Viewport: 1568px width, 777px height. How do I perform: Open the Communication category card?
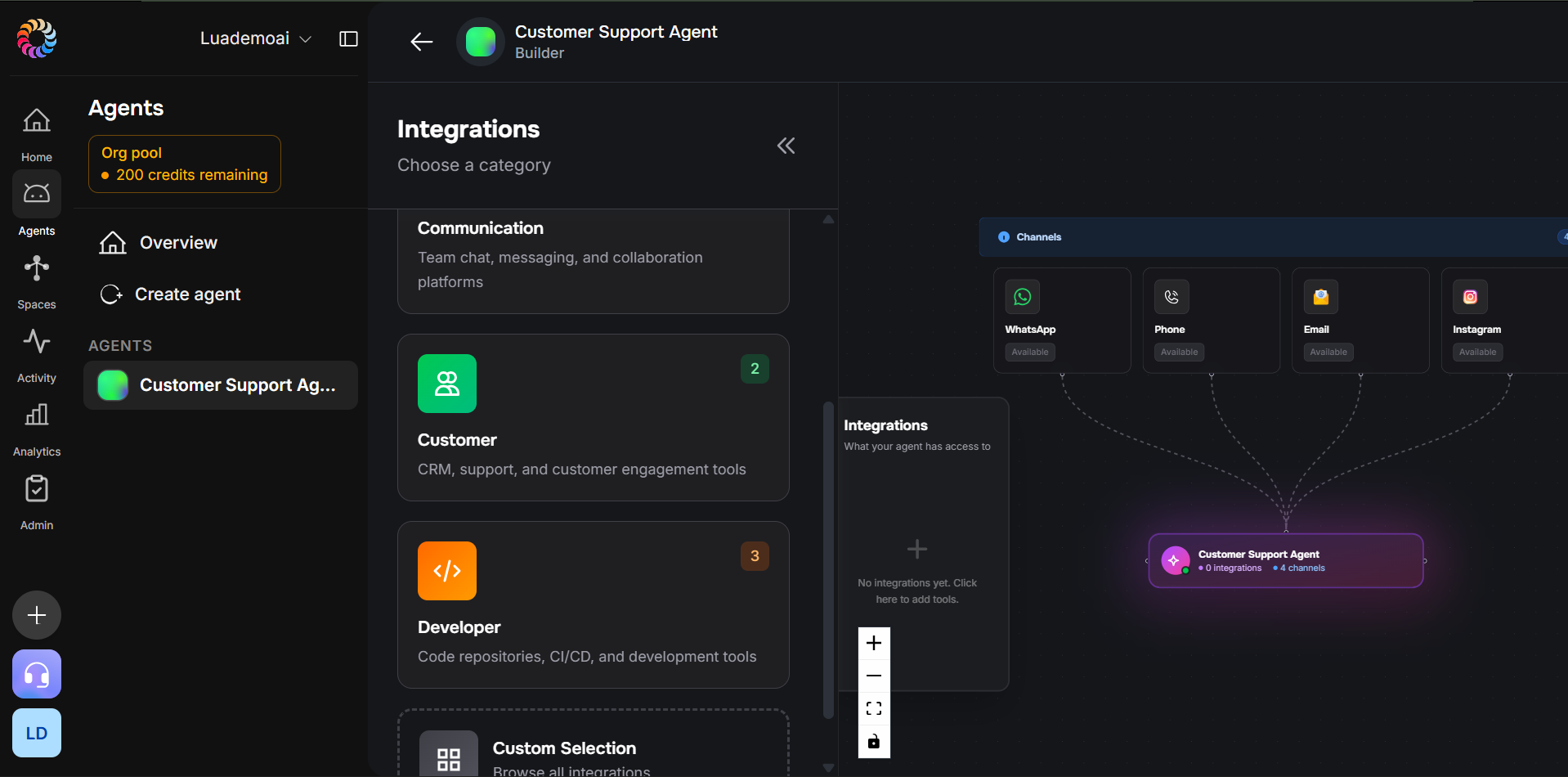594,260
